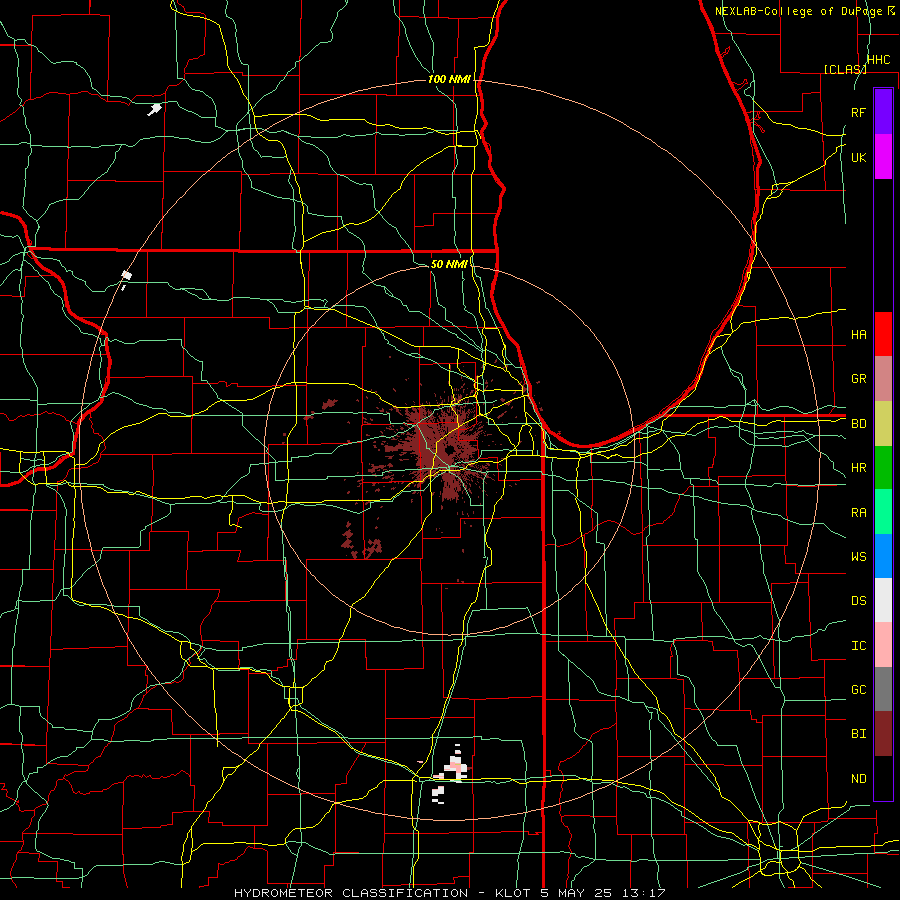Click the gray GC legend swatch
The width and height of the screenshot is (900, 900).
click(x=883, y=689)
